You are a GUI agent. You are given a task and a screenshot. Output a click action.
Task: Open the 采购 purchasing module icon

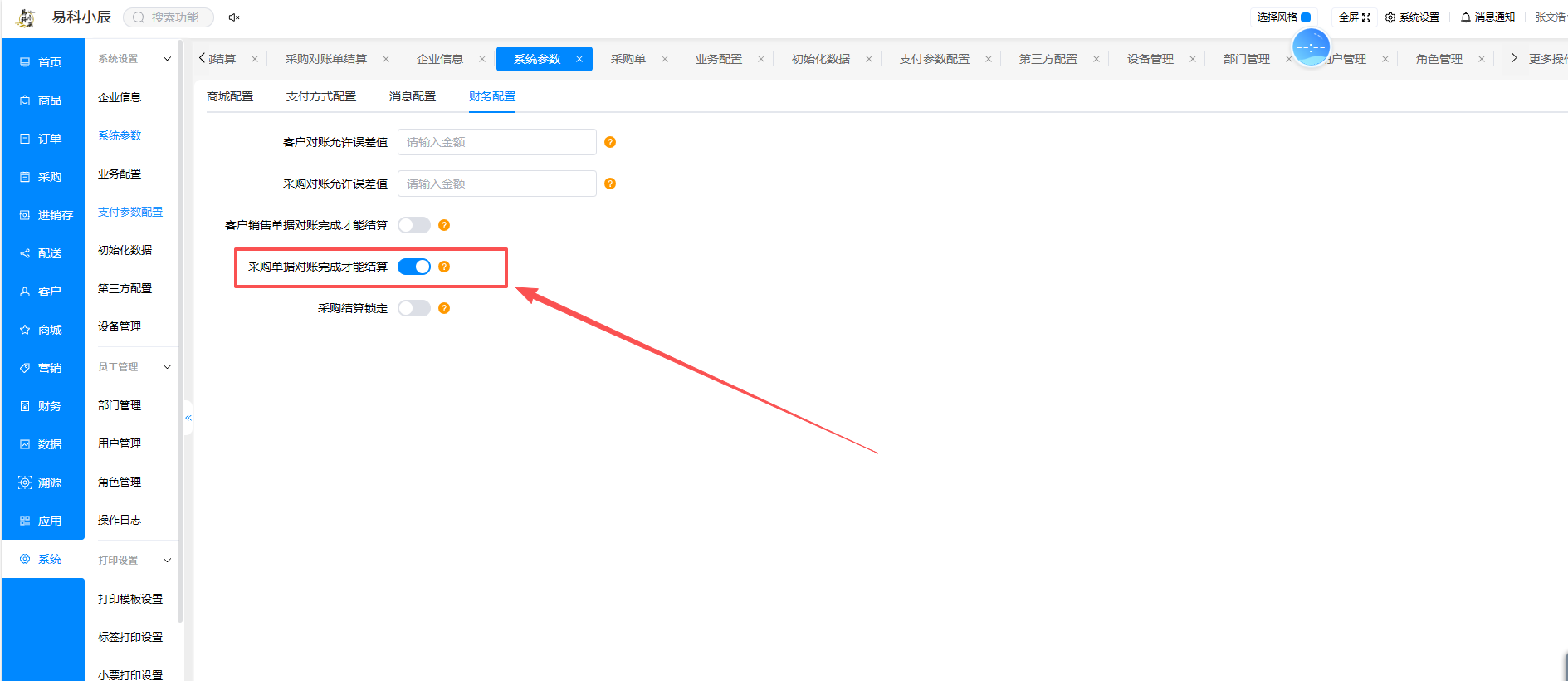tap(25, 177)
